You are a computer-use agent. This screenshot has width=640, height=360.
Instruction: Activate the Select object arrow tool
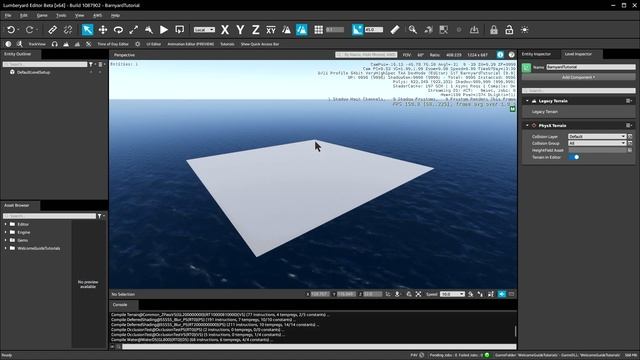coord(87,30)
